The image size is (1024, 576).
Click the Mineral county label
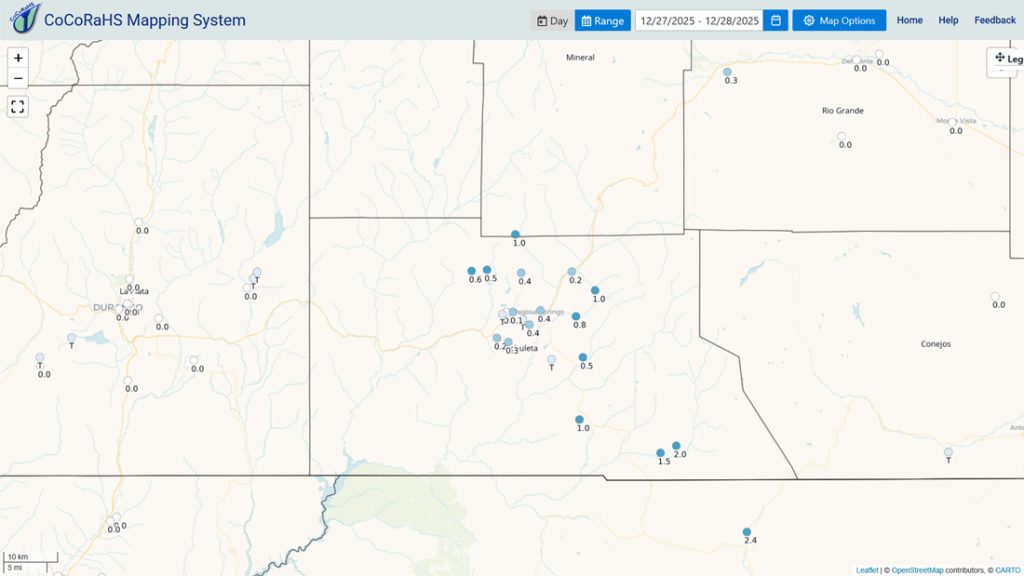coord(580,57)
